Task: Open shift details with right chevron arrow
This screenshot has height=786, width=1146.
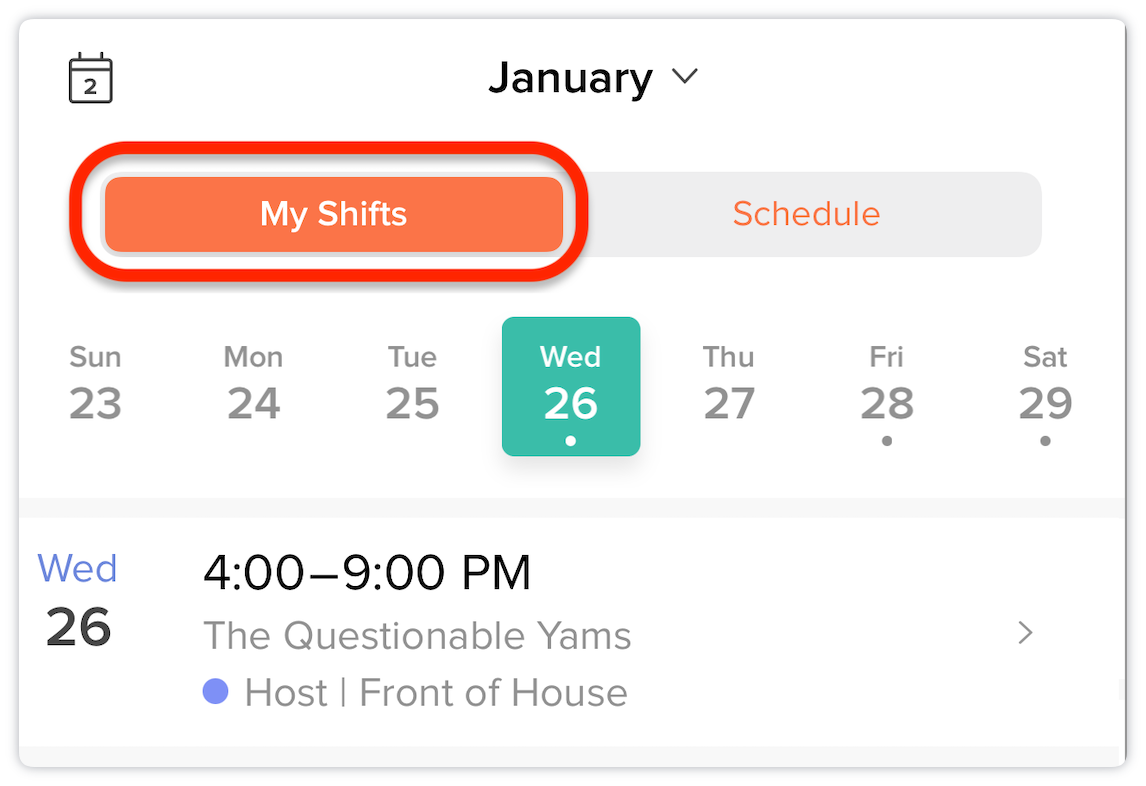Action: [x=1025, y=632]
